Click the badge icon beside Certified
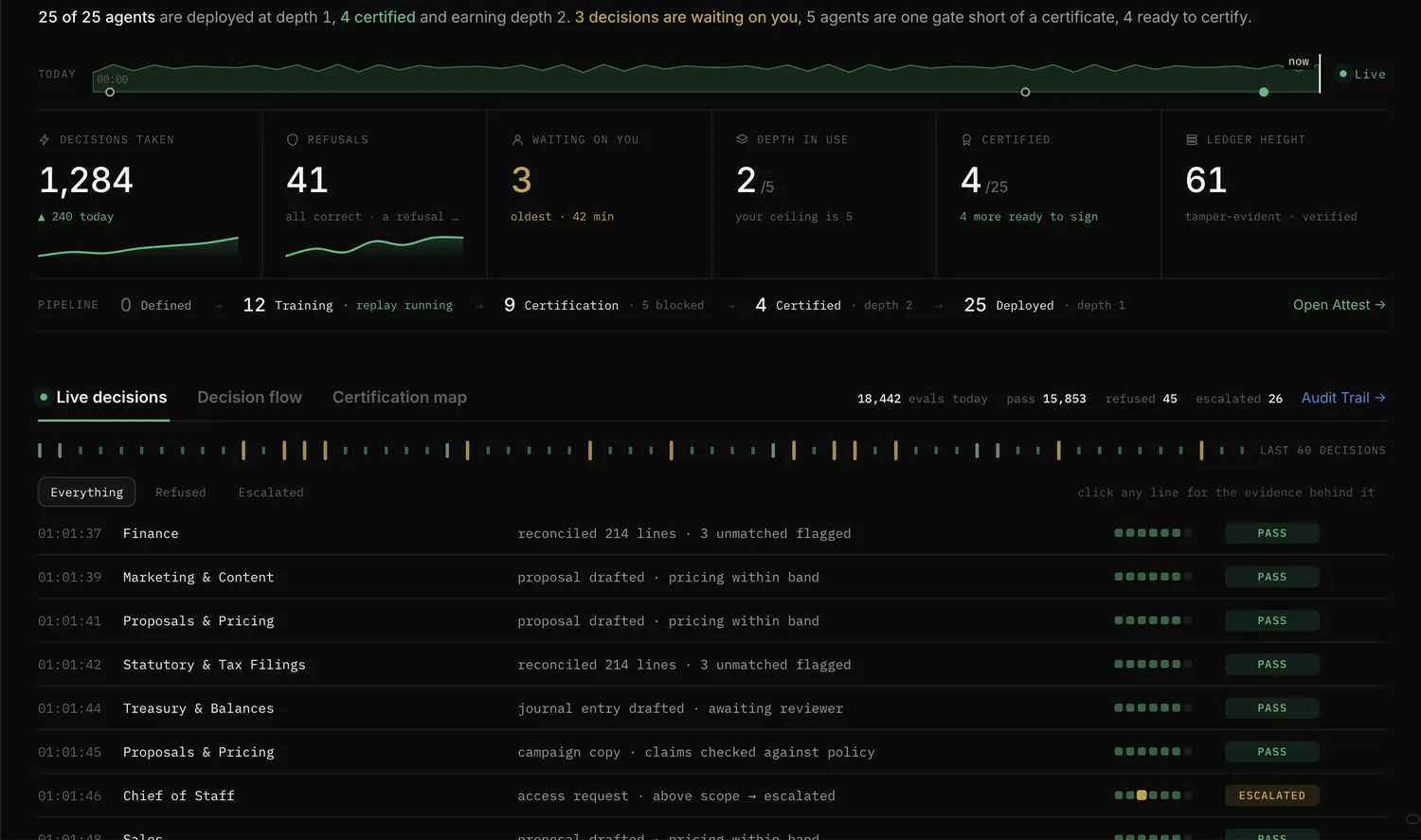 coord(966,139)
